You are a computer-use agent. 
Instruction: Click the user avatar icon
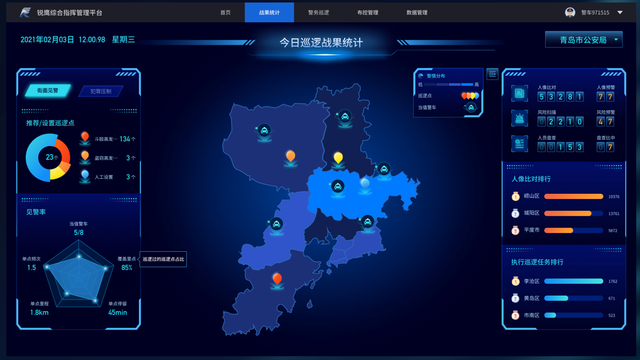(570, 12)
